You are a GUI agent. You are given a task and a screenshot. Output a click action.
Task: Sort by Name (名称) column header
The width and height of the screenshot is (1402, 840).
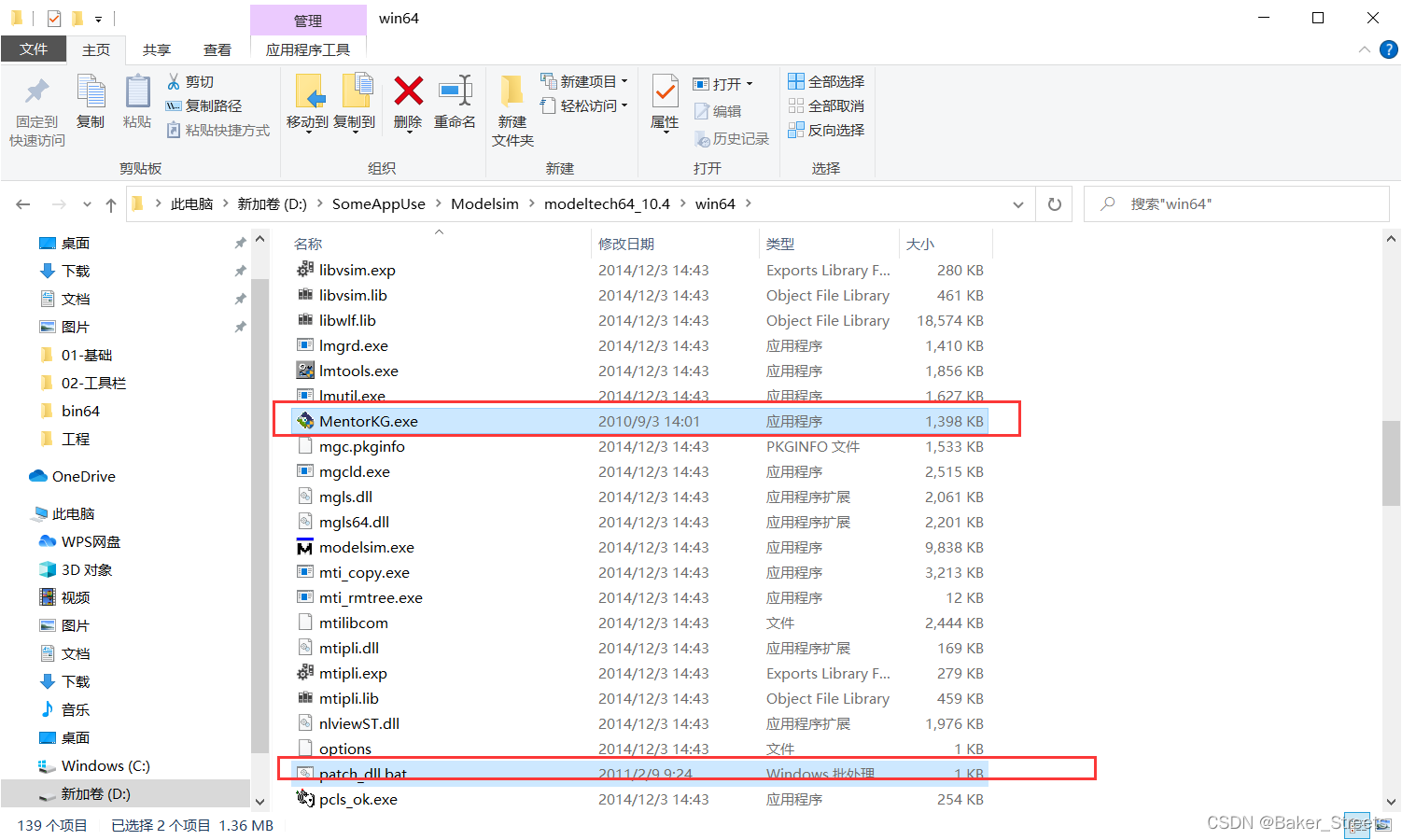pos(308,245)
